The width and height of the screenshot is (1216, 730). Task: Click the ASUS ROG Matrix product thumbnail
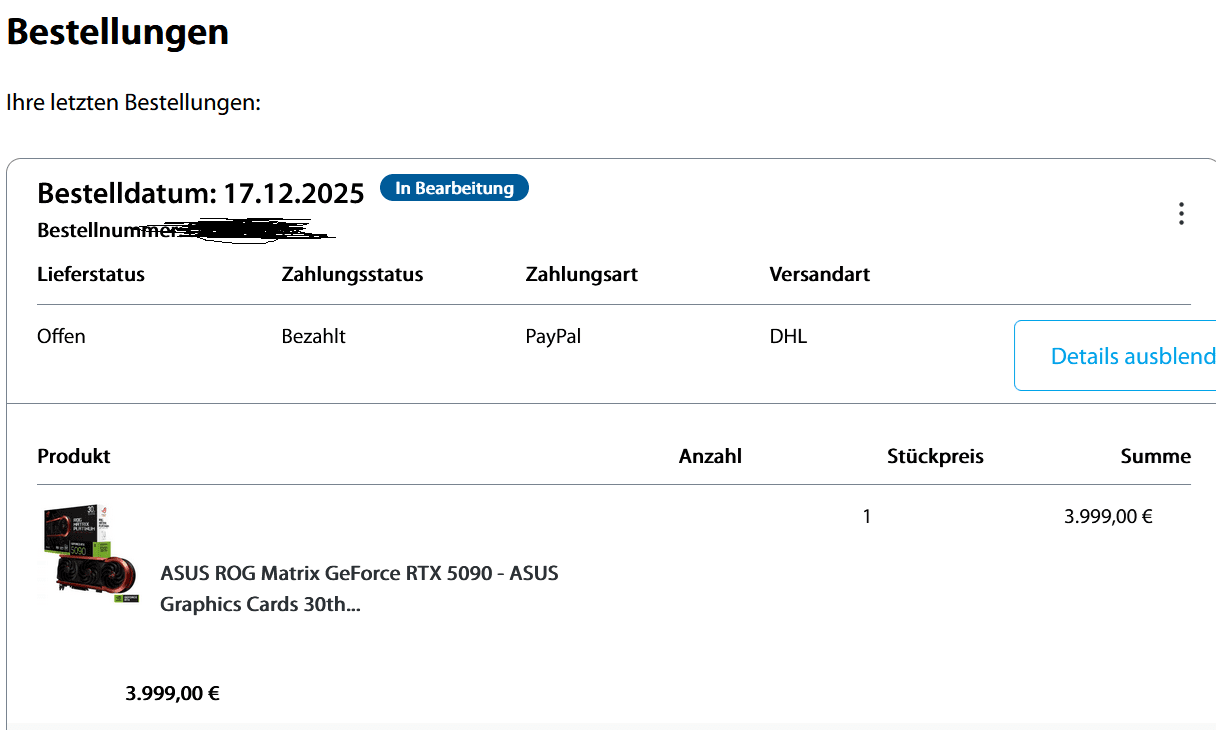click(x=91, y=556)
